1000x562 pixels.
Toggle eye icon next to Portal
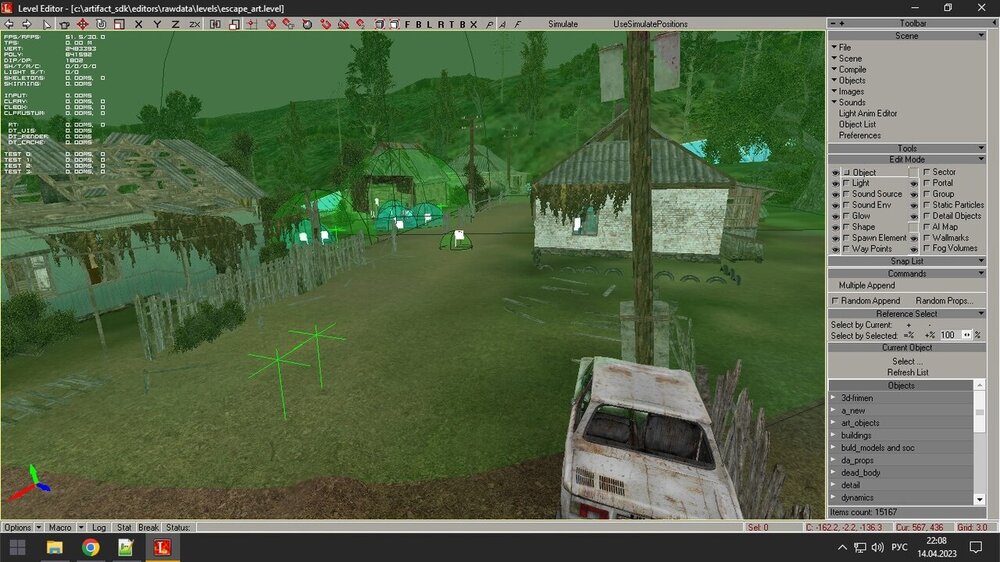click(x=914, y=183)
